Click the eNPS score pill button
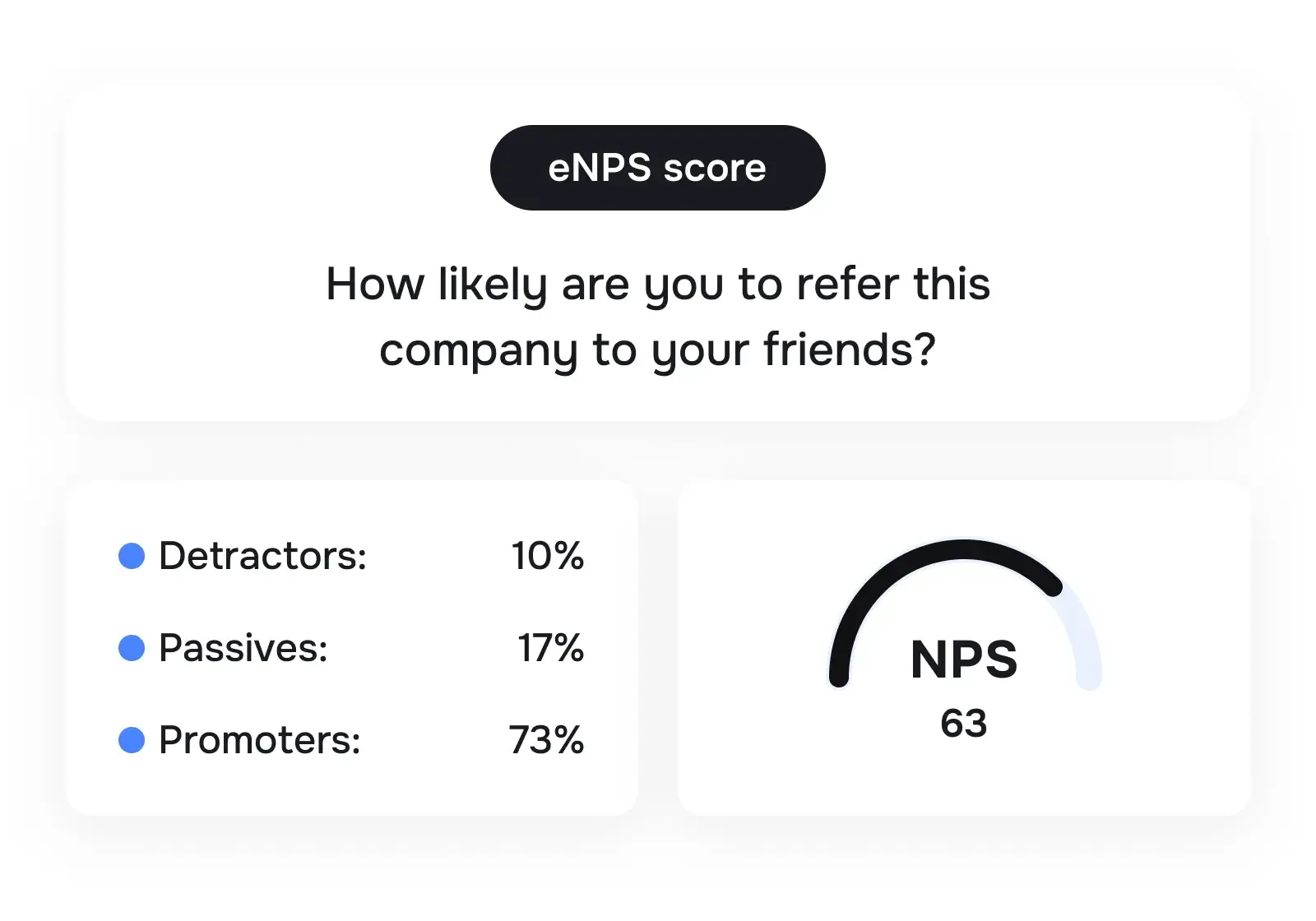The width and height of the screenshot is (1316, 921). (657, 168)
